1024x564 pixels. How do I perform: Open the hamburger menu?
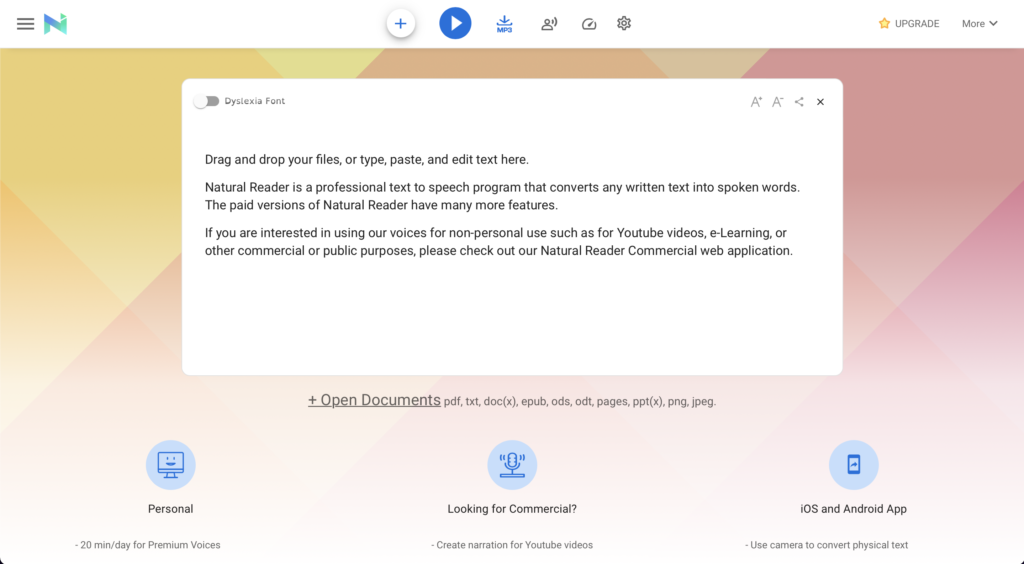point(25,24)
